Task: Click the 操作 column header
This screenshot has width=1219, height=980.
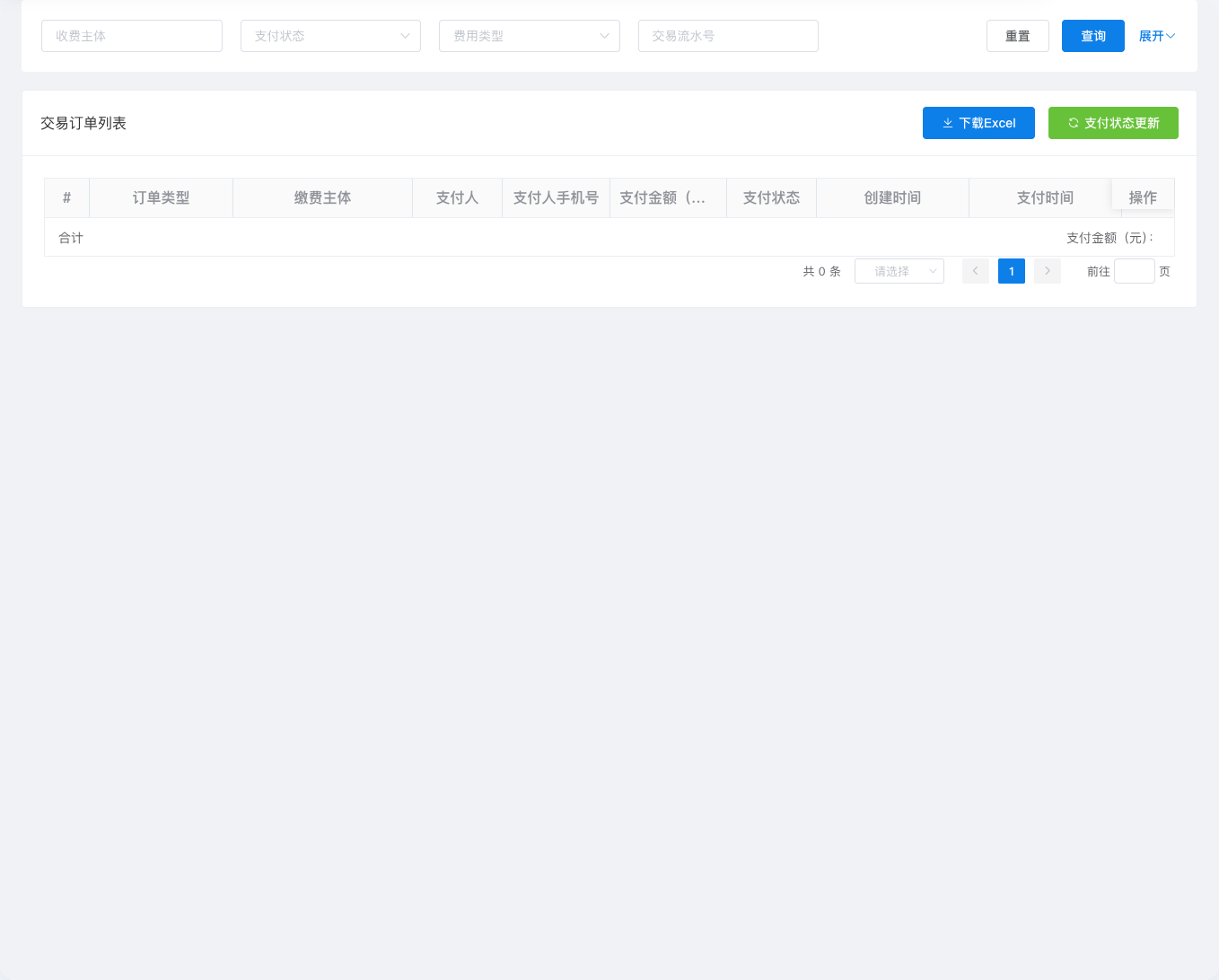Action: click(1143, 197)
